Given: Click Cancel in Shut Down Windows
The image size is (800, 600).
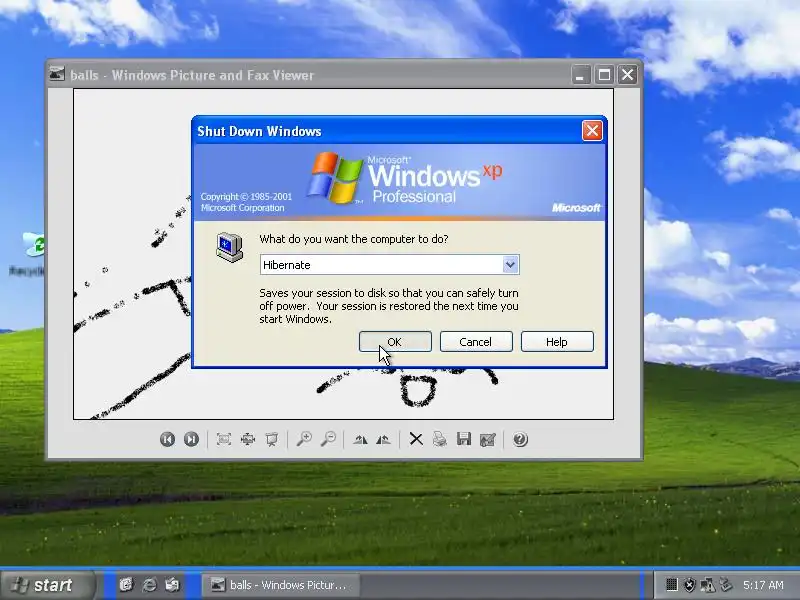Looking at the screenshot, I should (x=476, y=342).
